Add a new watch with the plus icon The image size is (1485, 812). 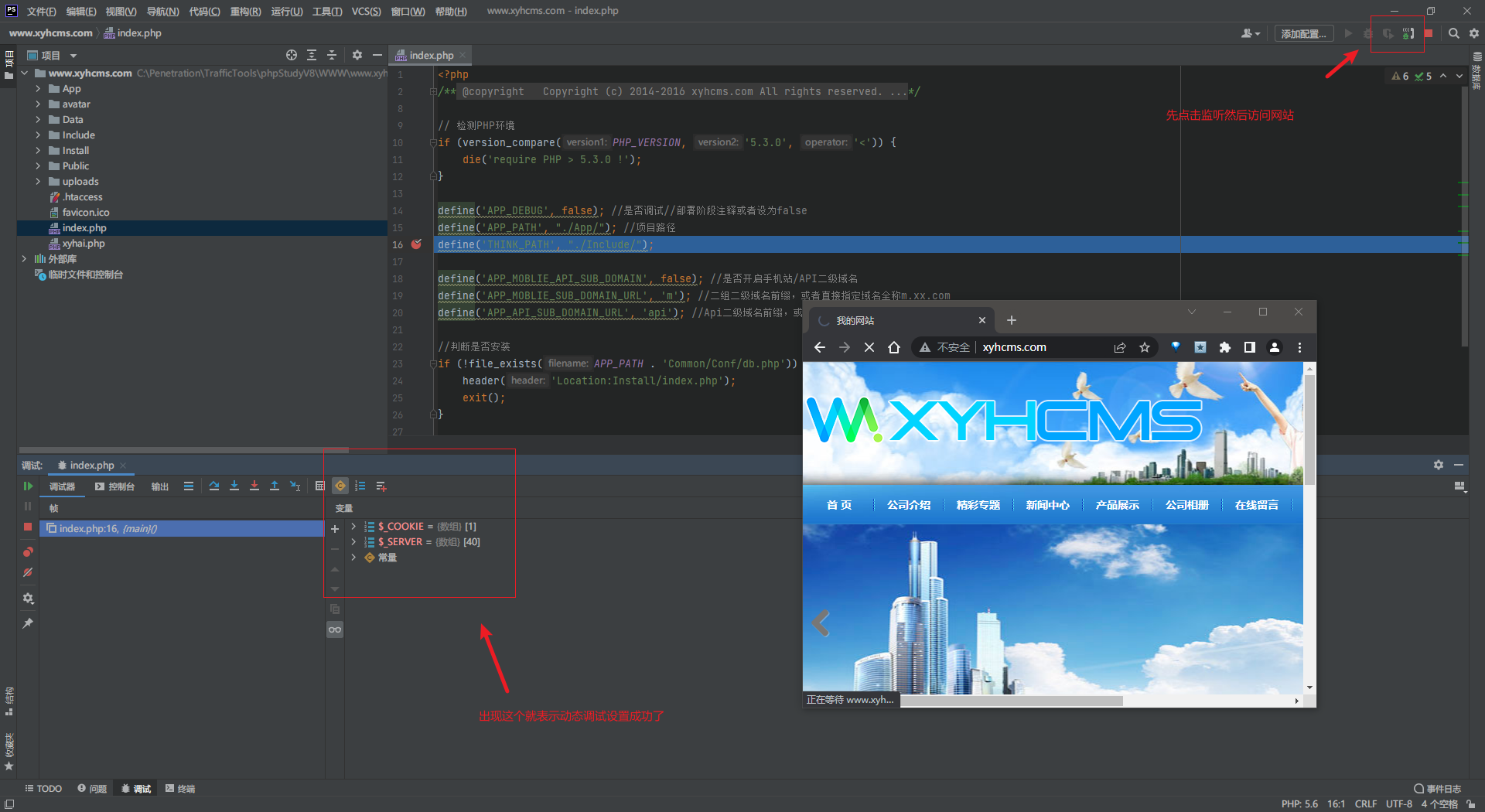(x=335, y=529)
